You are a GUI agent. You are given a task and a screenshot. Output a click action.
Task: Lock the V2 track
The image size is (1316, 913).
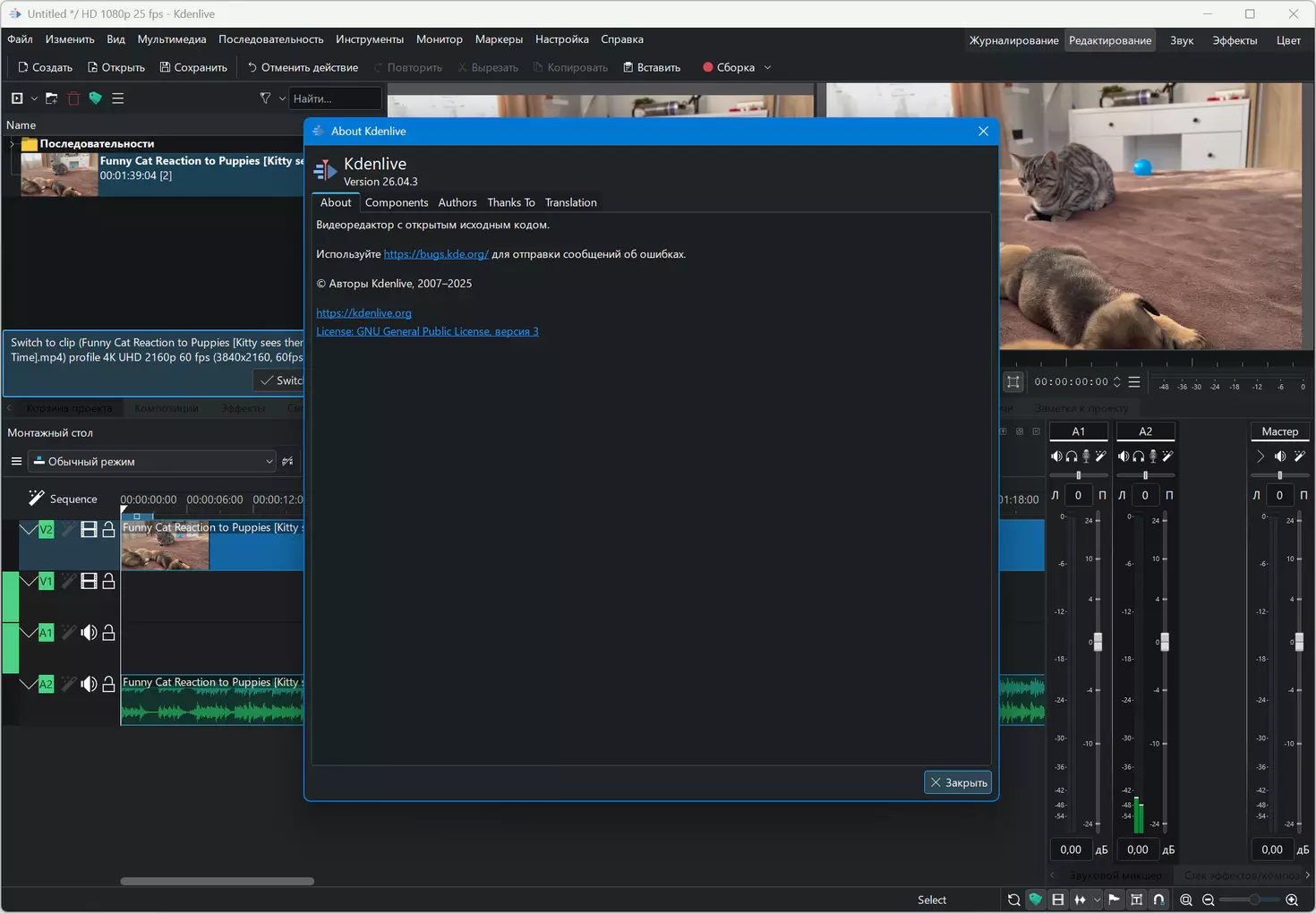(x=108, y=530)
